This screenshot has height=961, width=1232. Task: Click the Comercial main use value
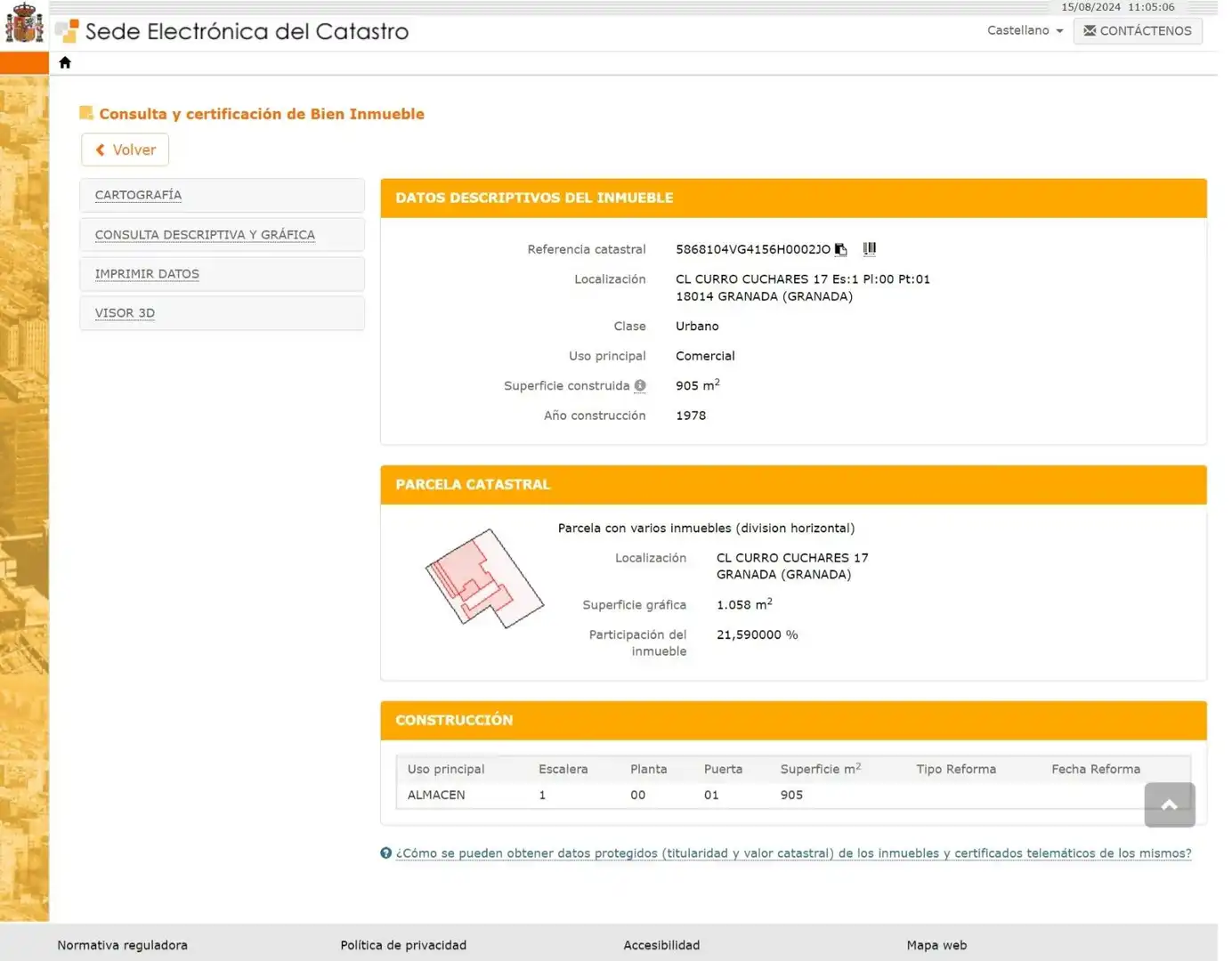pyautogui.click(x=705, y=356)
